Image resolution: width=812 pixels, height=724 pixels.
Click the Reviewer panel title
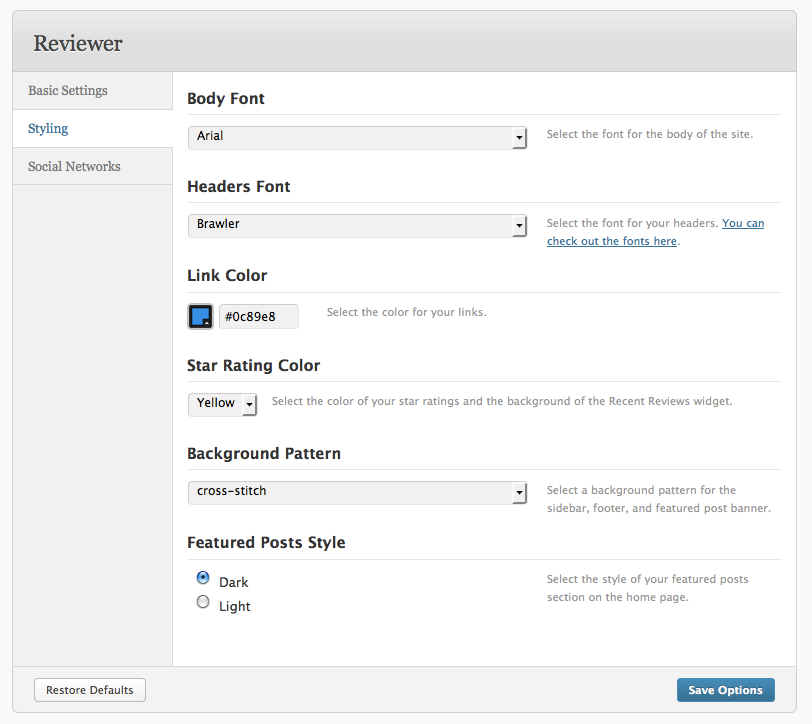point(78,44)
